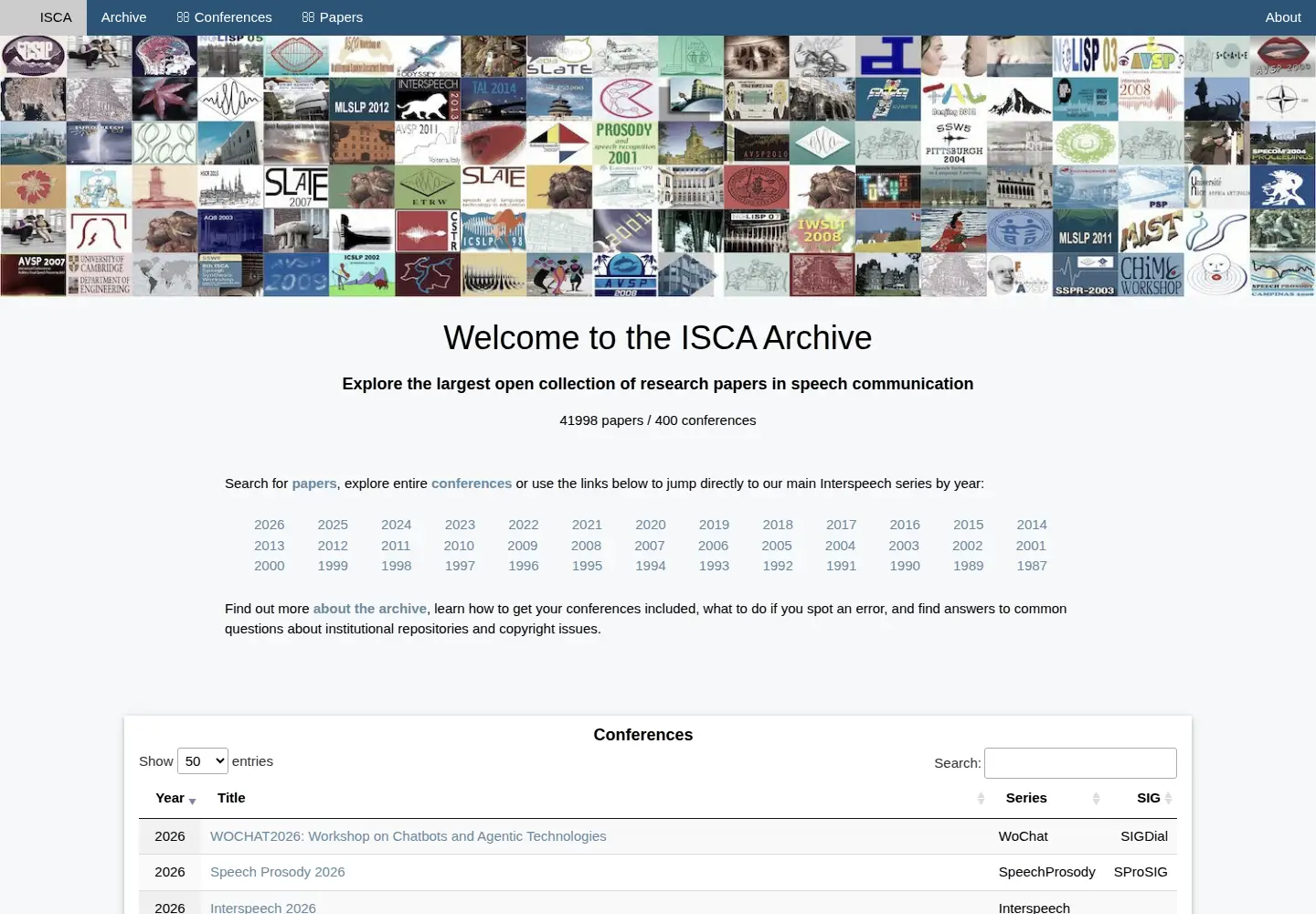The height and width of the screenshot is (914, 1316).
Task: Click the SIGDial cell in WOCHAT2026 row
Action: pyautogui.click(x=1144, y=836)
